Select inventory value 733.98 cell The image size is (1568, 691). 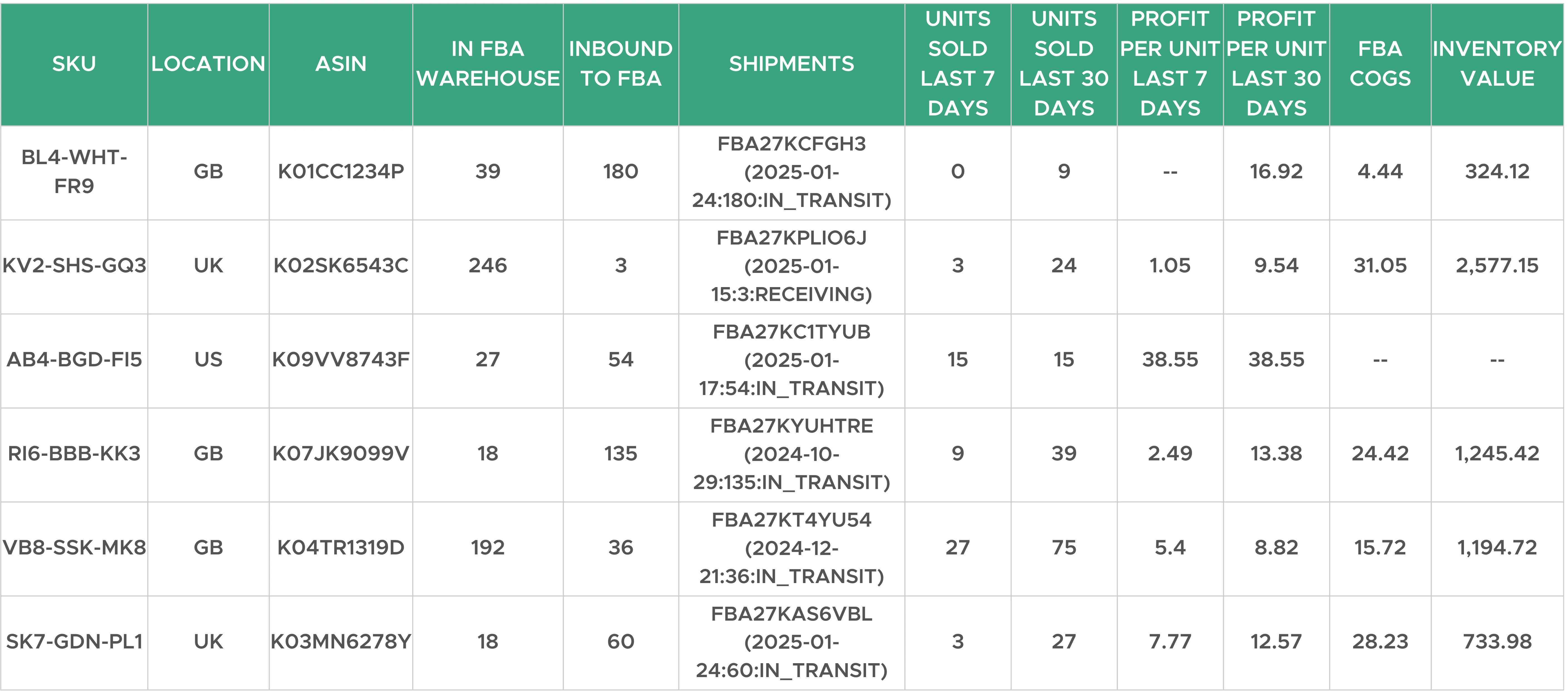(x=1497, y=642)
